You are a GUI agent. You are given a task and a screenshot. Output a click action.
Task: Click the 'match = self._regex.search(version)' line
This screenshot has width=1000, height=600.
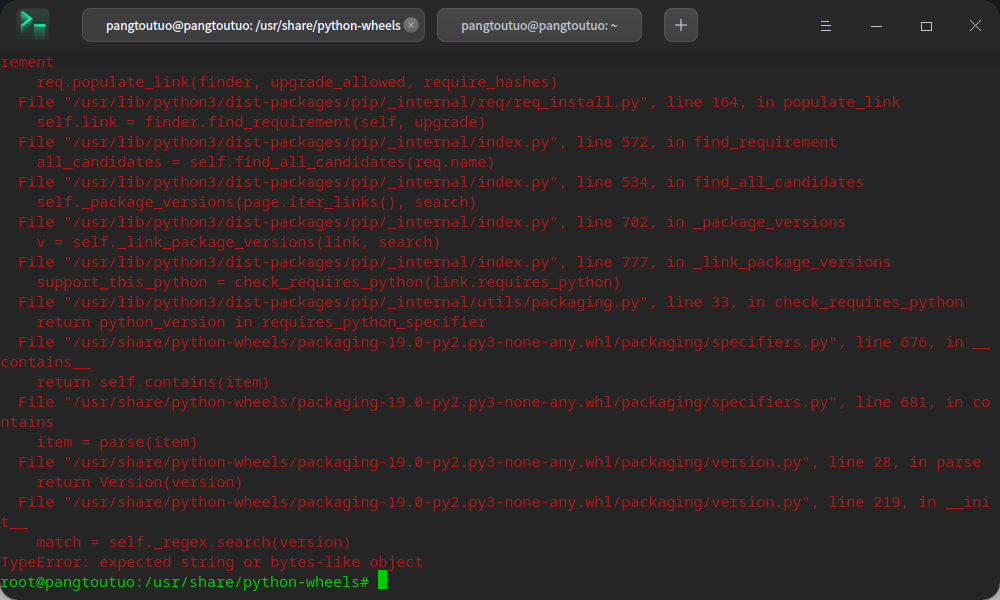193,542
